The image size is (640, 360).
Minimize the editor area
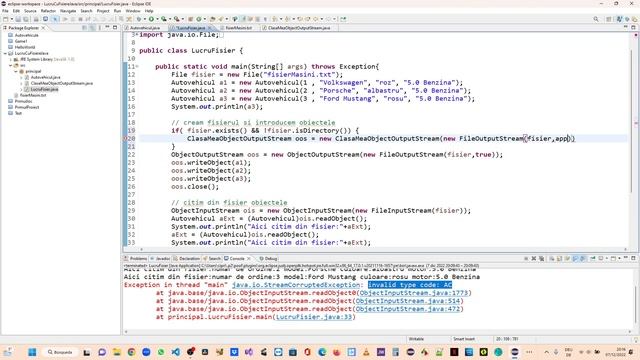coord(626,28)
